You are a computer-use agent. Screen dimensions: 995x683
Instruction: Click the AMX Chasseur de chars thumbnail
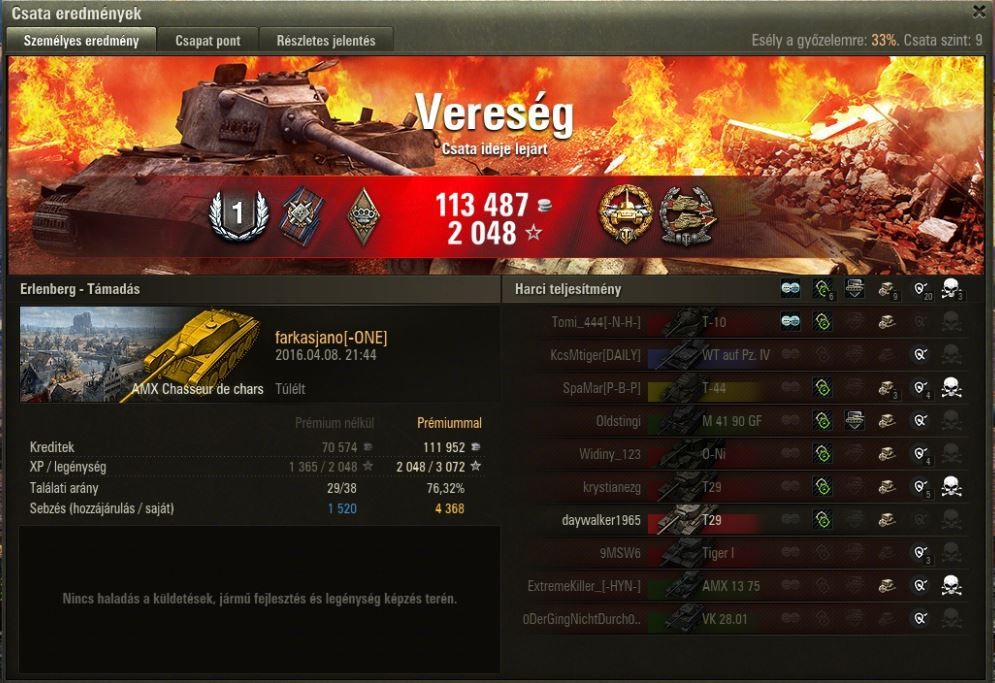tap(141, 355)
